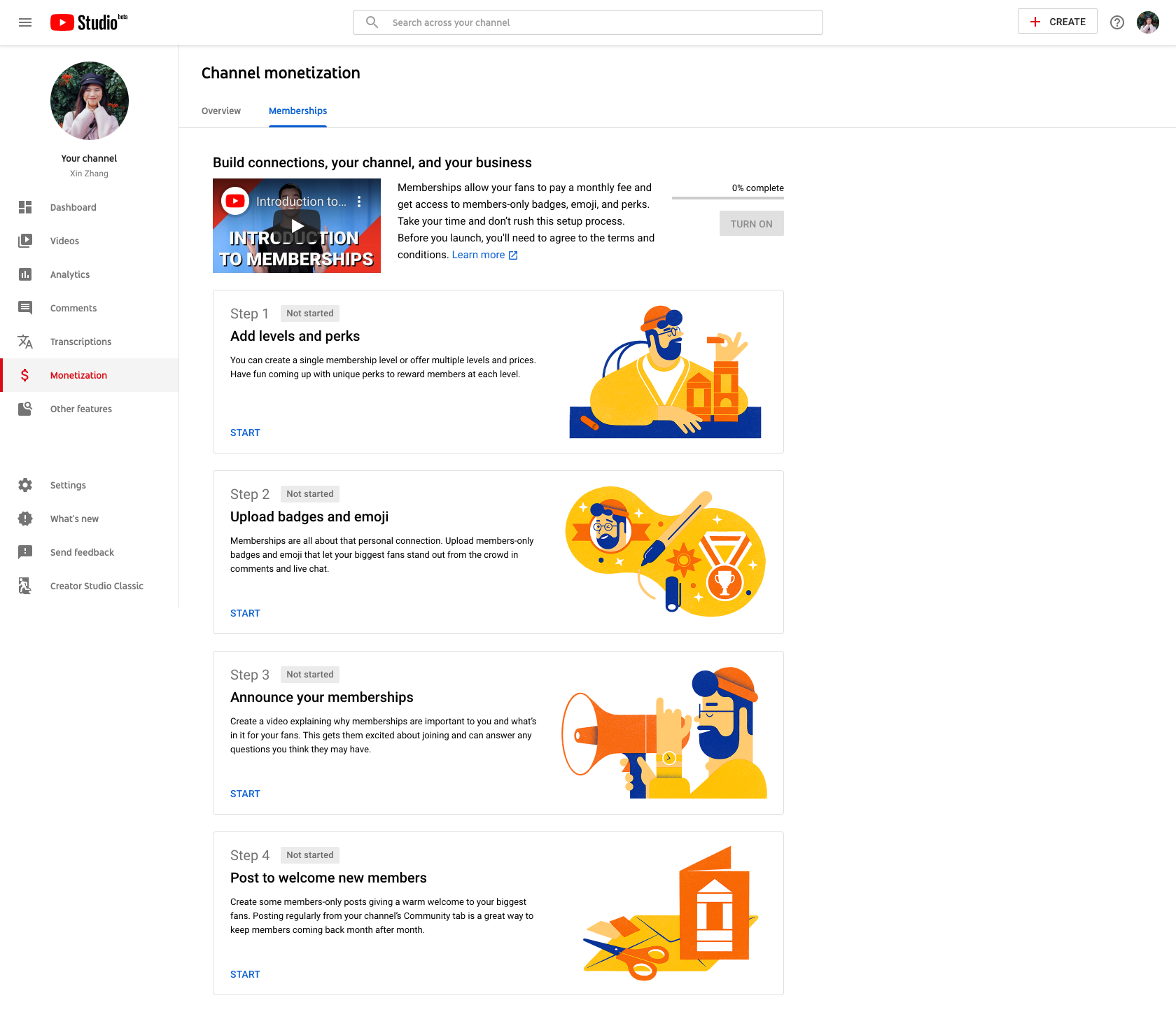Open Send feedback
This screenshot has height=1012, width=1176.
pos(82,552)
